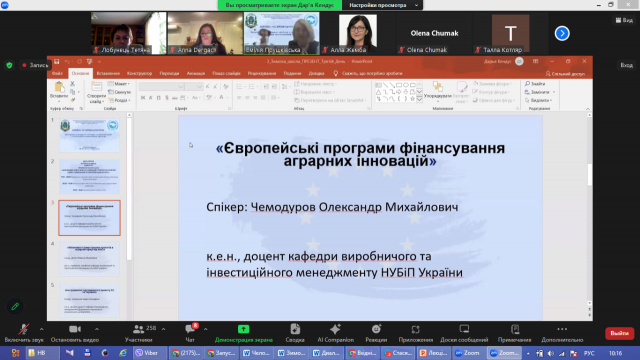Click the green encryption shield icon
The image size is (640, 360).
pyautogui.click(x=9, y=65)
